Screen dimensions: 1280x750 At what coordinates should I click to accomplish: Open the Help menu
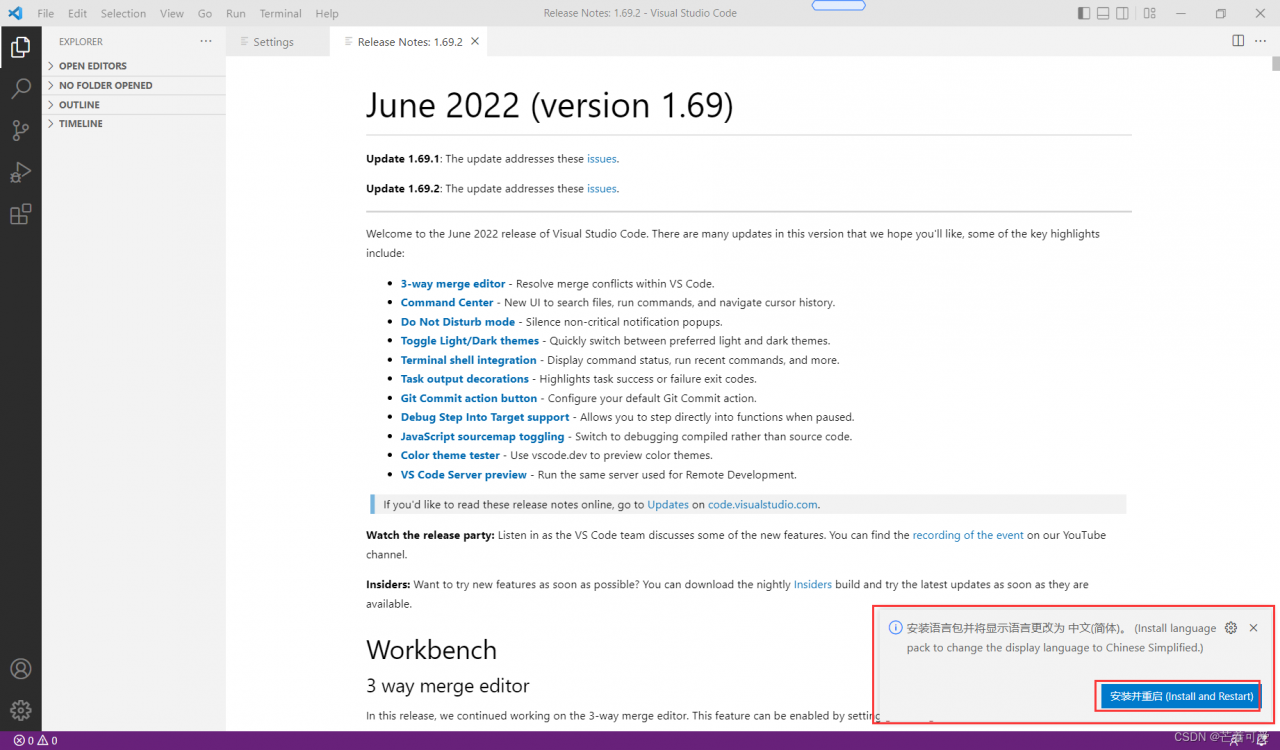tap(327, 14)
